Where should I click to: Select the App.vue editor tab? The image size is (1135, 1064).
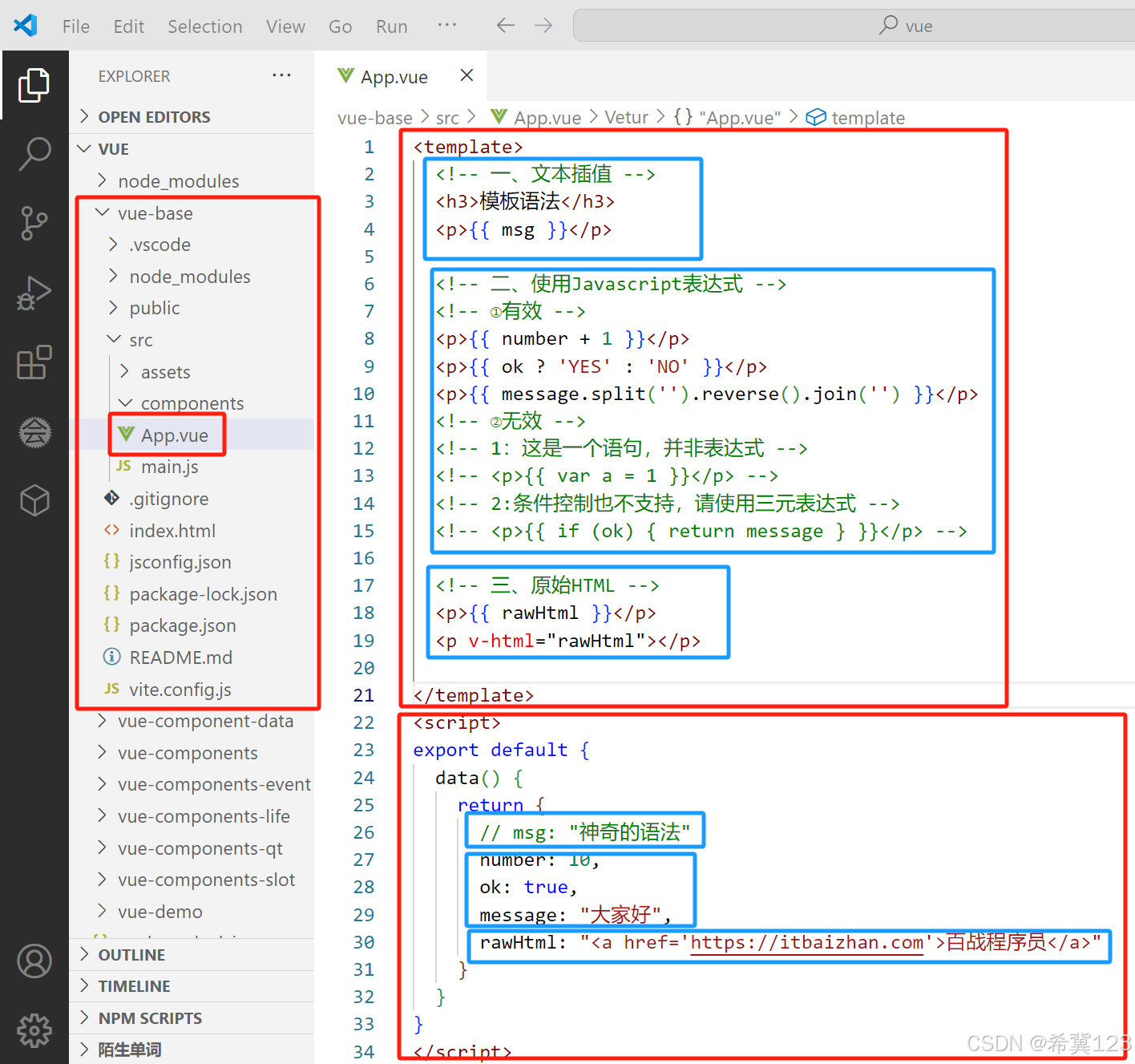tap(401, 76)
